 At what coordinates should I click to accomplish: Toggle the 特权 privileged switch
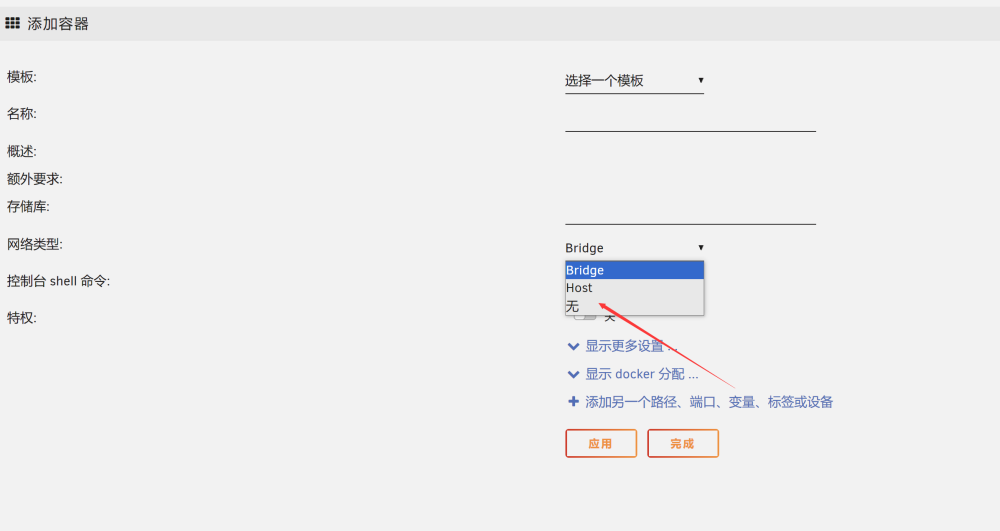[x=585, y=317]
